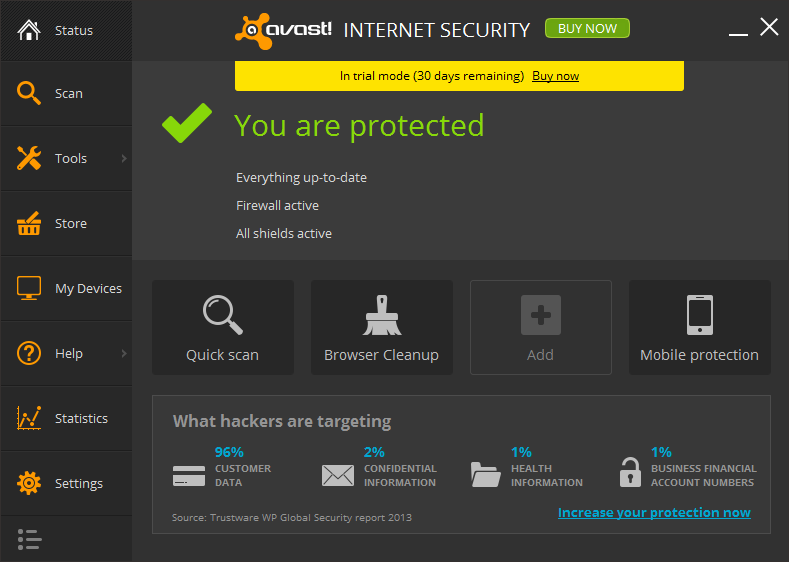Click the Buy now trial link
This screenshot has width=789, height=562.
point(555,76)
